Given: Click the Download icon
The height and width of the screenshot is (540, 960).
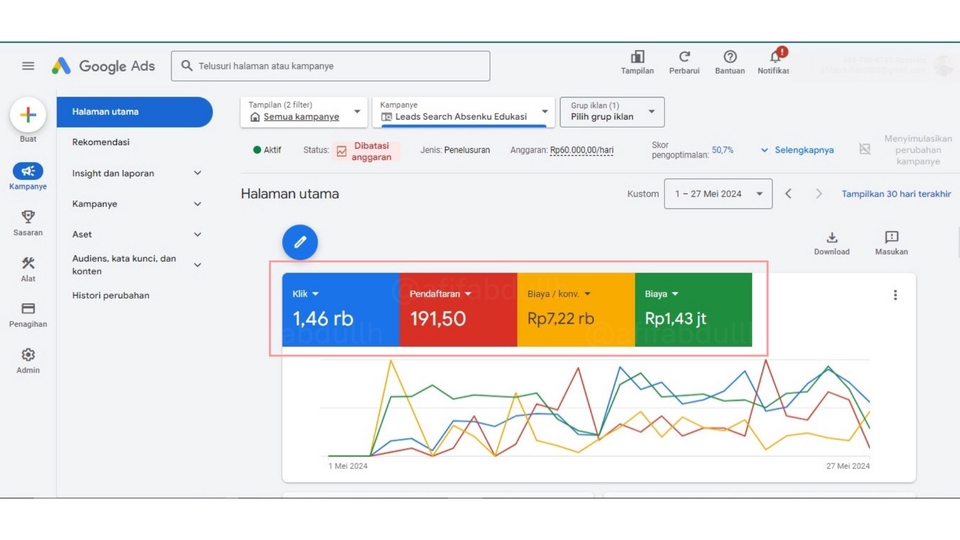Looking at the screenshot, I should 831,238.
